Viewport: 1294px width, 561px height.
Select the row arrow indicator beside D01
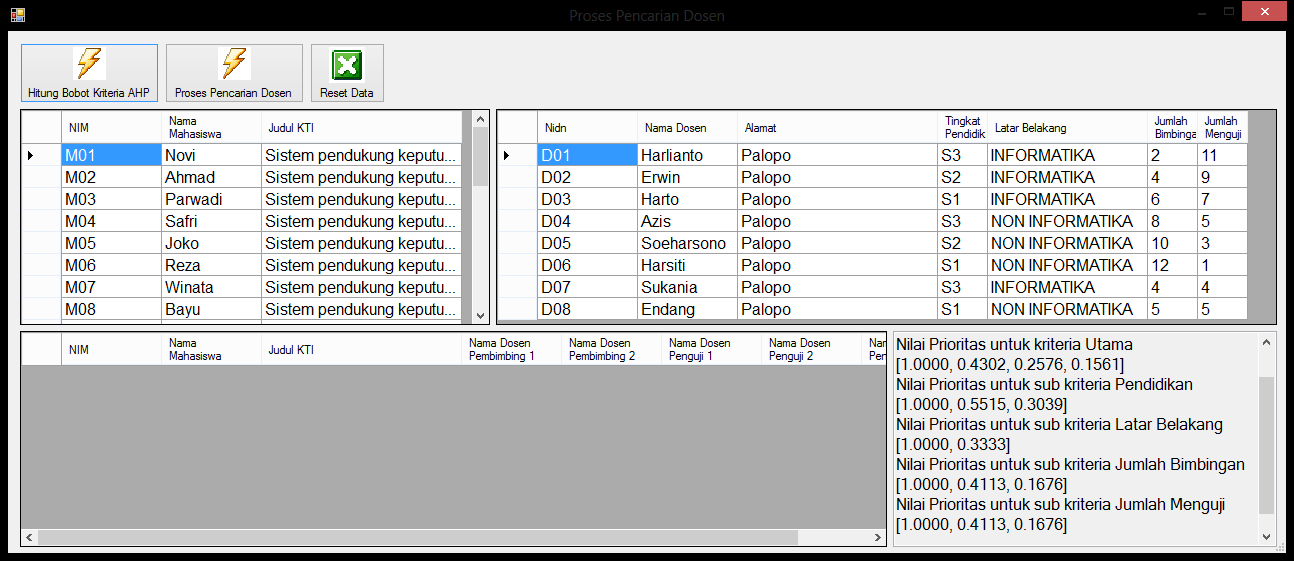[506, 155]
